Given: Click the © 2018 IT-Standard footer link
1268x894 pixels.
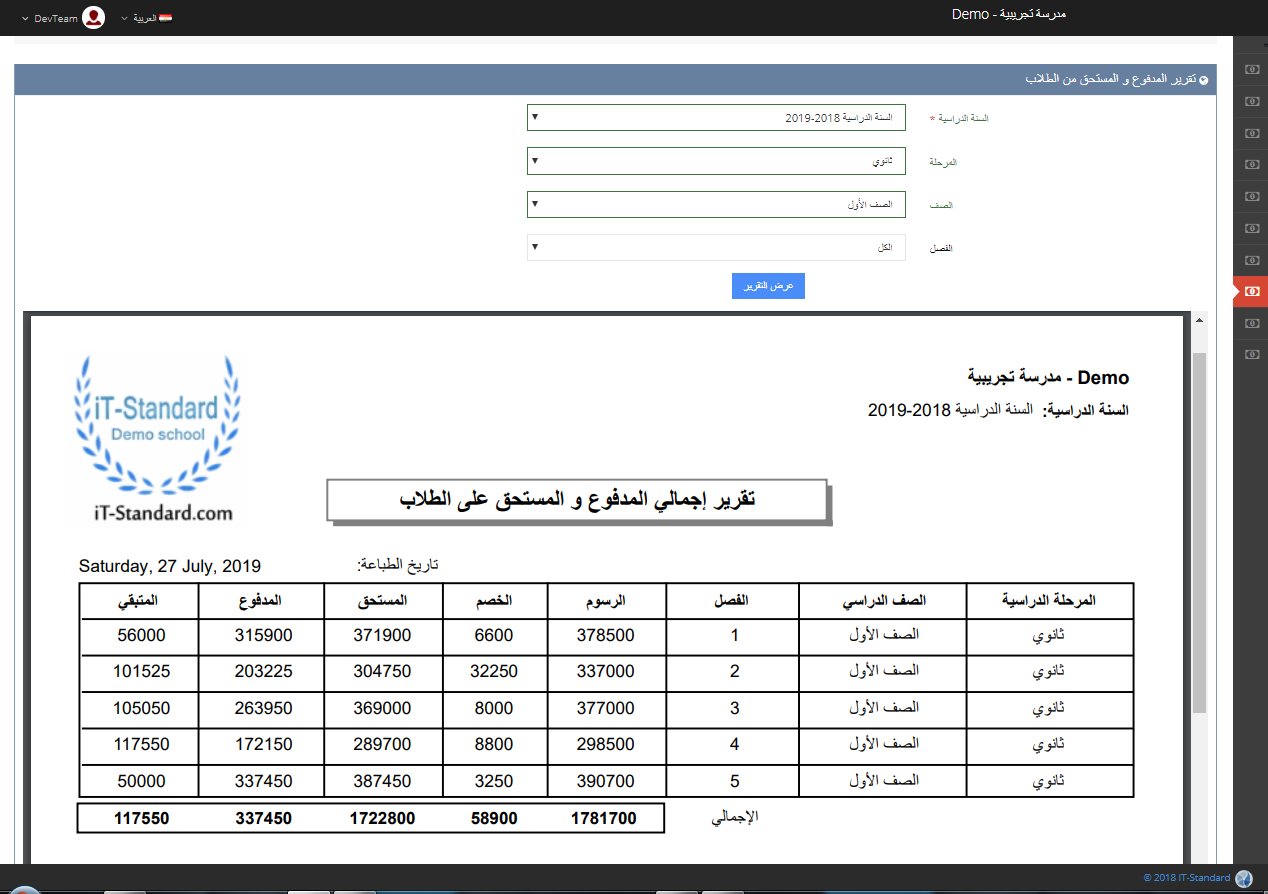Looking at the screenshot, I should coord(1187,878).
